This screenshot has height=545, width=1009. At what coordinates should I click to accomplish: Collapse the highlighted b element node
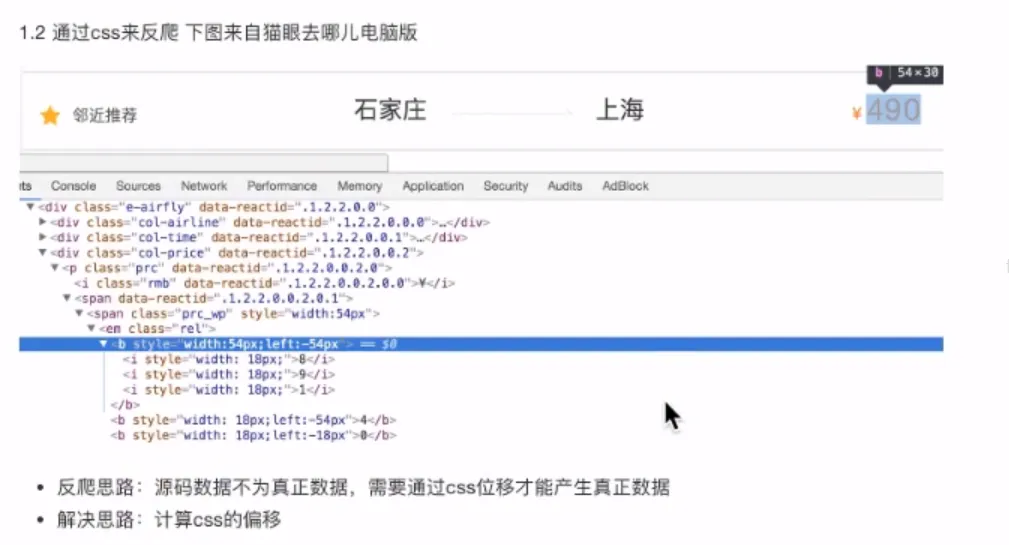[x=103, y=344]
